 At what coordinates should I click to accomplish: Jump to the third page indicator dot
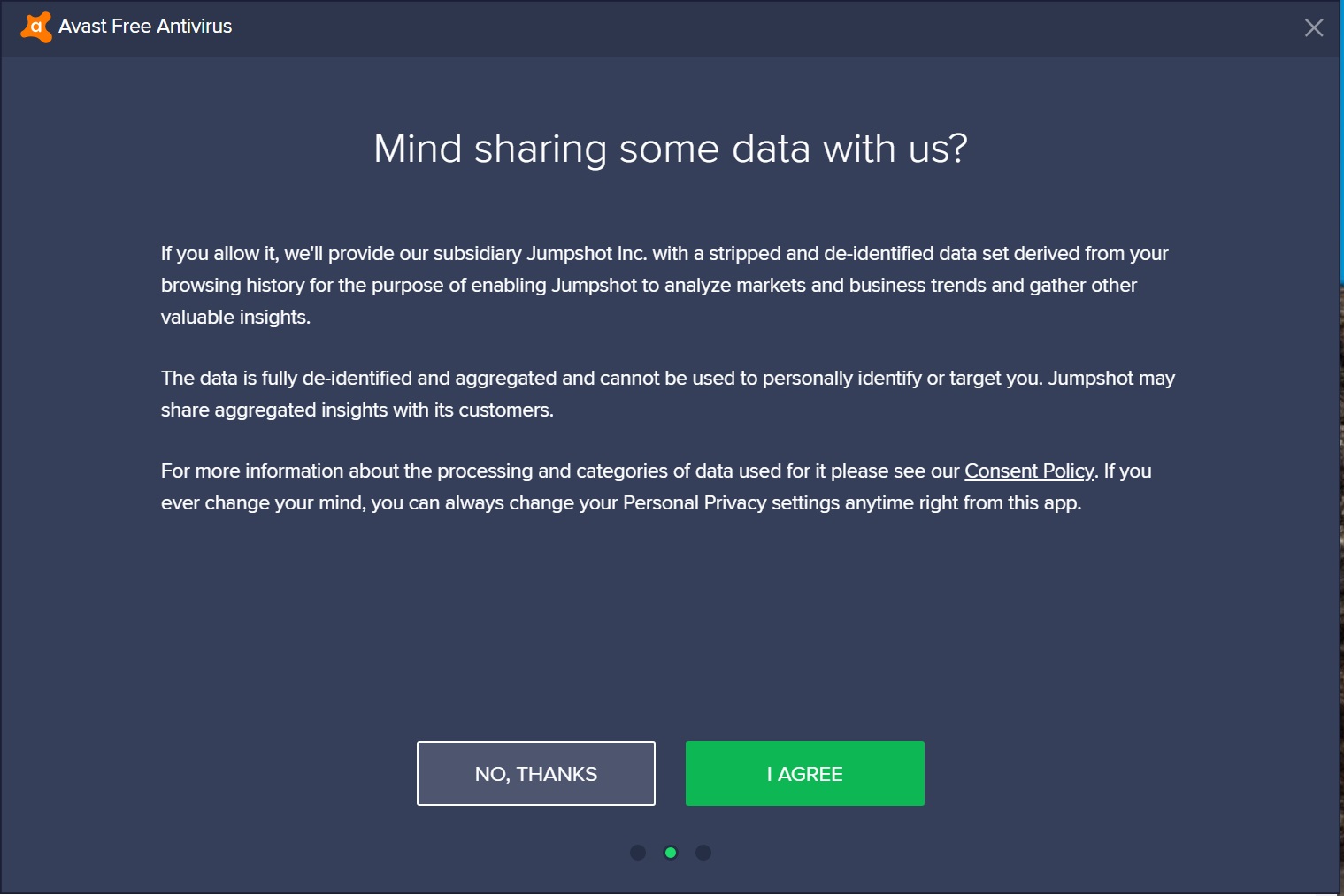pyautogui.click(x=703, y=853)
